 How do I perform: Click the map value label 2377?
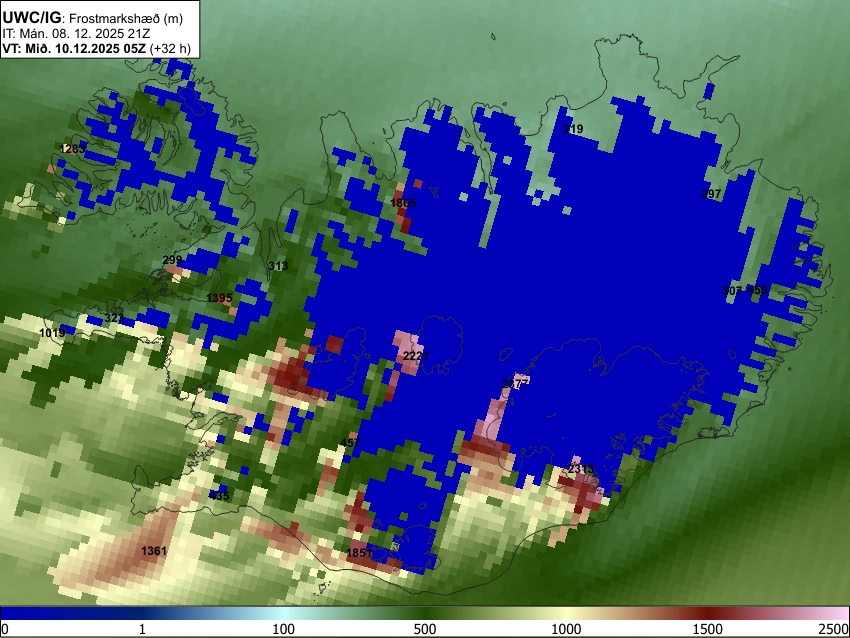(x=515, y=384)
